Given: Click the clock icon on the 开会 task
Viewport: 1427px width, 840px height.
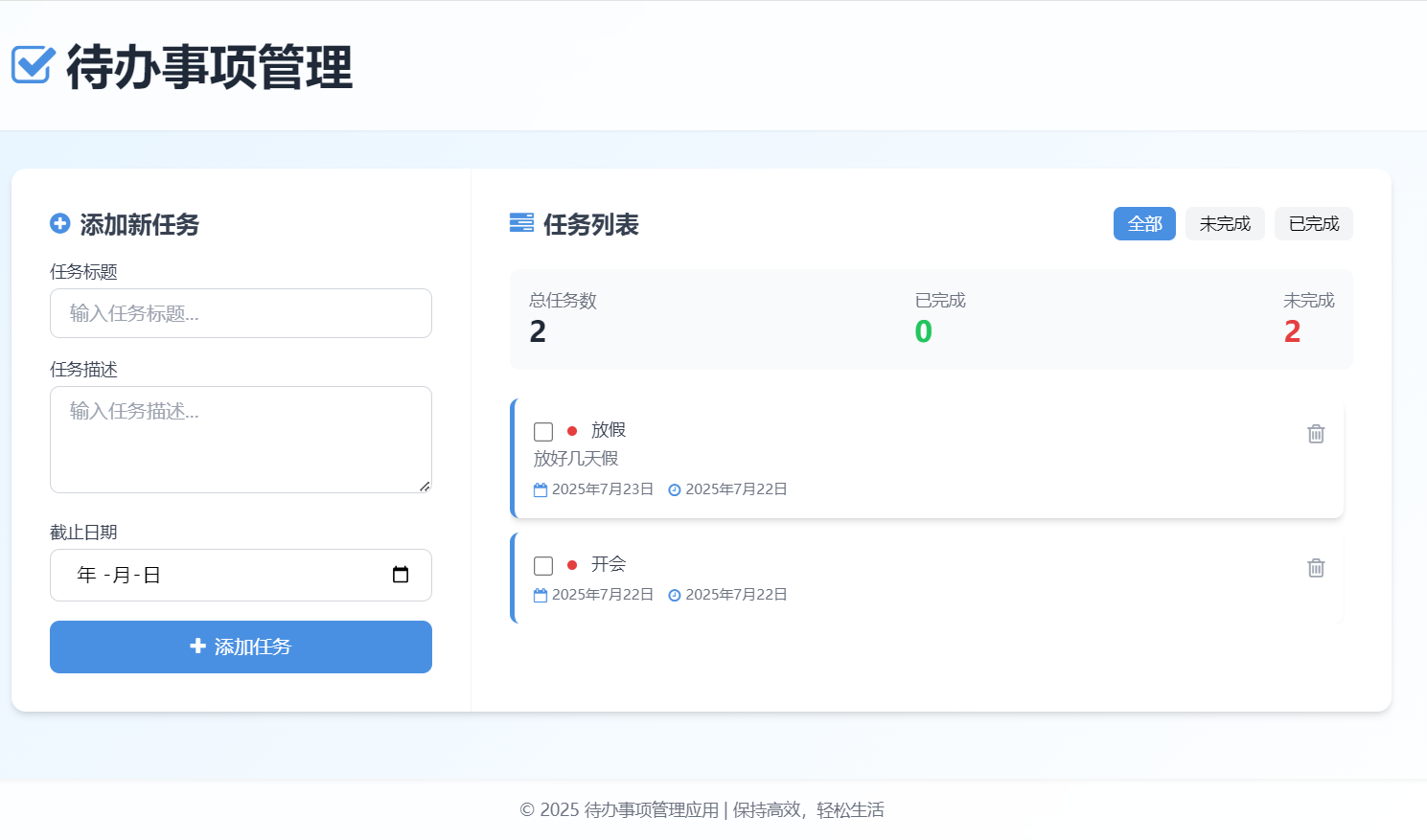Looking at the screenshot, I should click(675, 594).
